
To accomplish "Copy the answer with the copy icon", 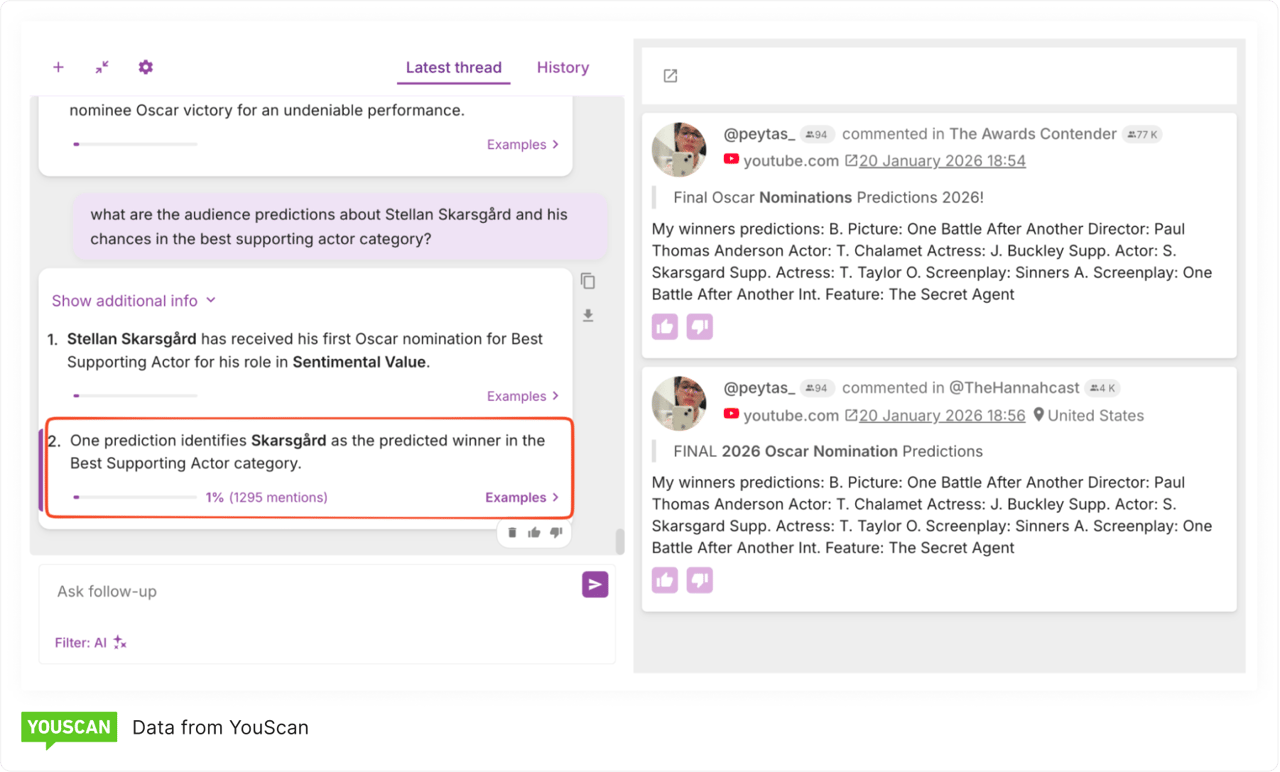I will pyautogui.click(x=588, y=282).
